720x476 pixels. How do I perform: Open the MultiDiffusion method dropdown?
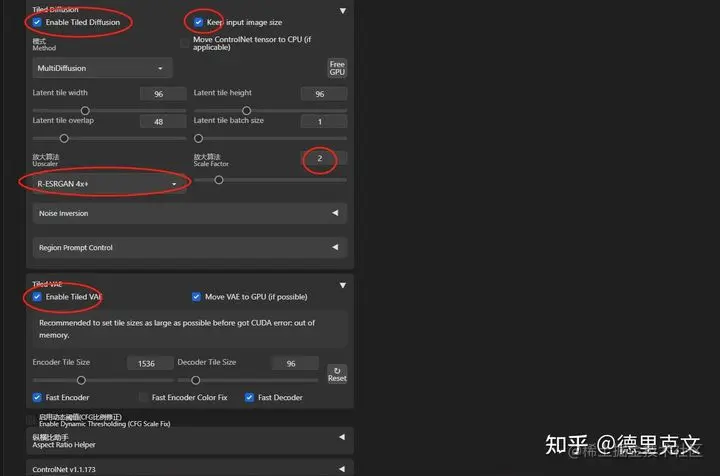click(x=102, y=68)
